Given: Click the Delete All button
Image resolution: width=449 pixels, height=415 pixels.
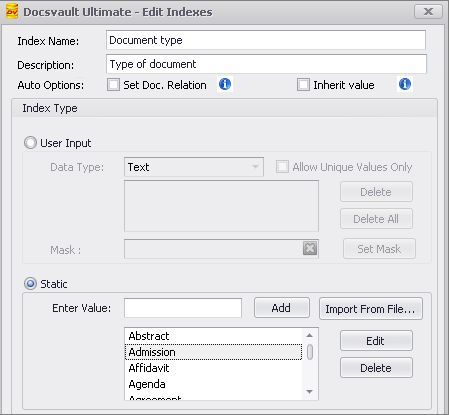Looking at the screenshot, I should point(376,219).
